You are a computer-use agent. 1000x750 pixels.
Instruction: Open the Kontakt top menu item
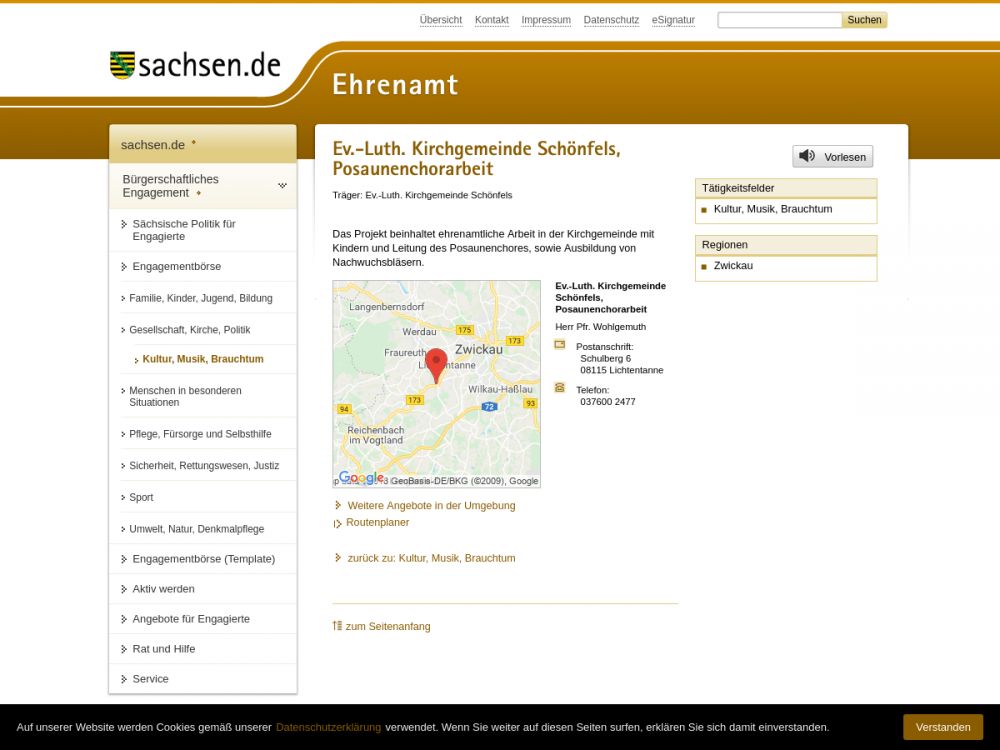coord(491,20)
